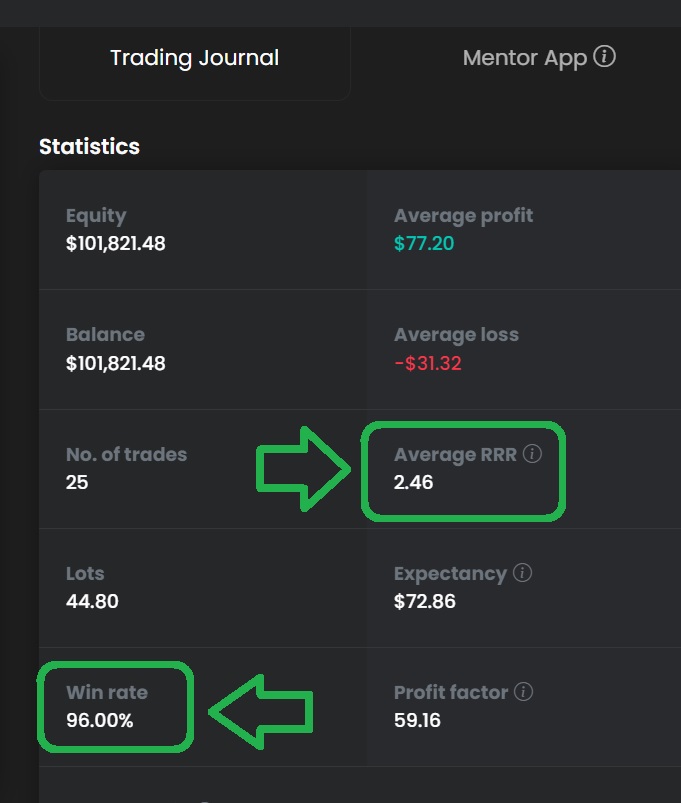The height and width of the screenshot is (803, 681).
Task: Click the Average profit label text
Action: tap(463, 215)
